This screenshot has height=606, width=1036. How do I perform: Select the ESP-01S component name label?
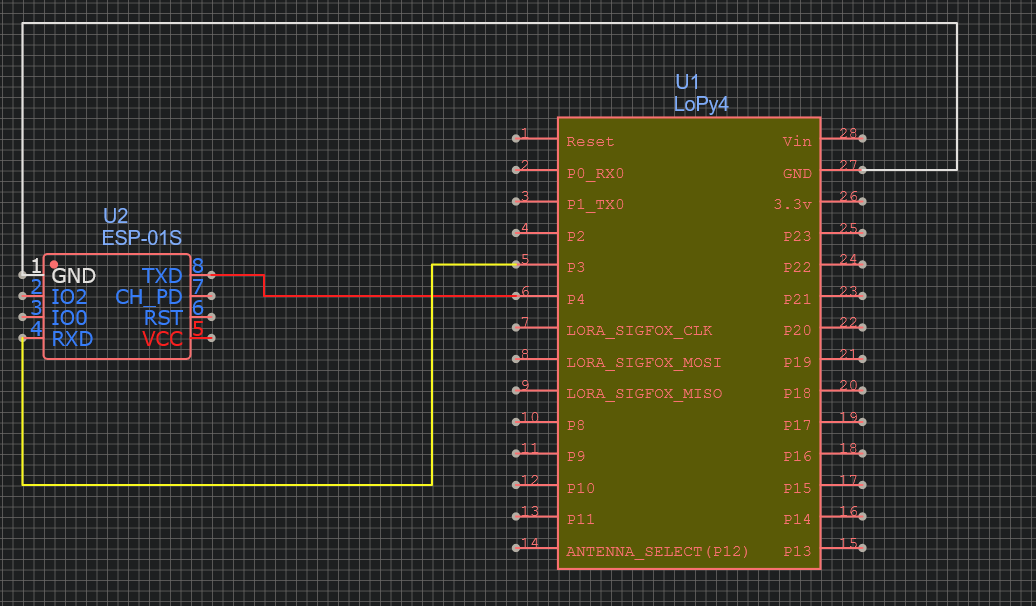[x=141, y=238]
